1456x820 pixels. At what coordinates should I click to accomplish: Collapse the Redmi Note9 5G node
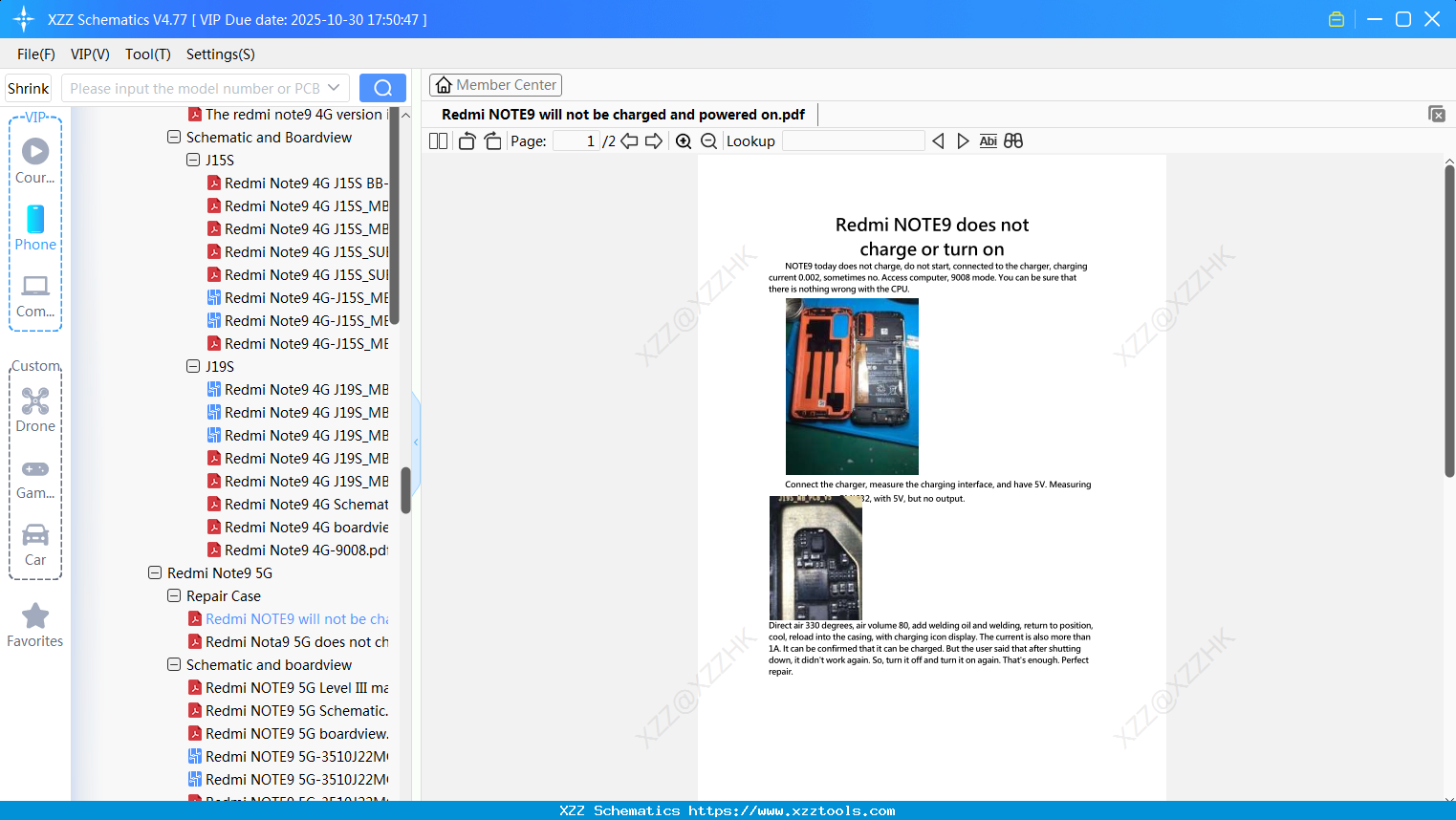(x=155, y=573)
